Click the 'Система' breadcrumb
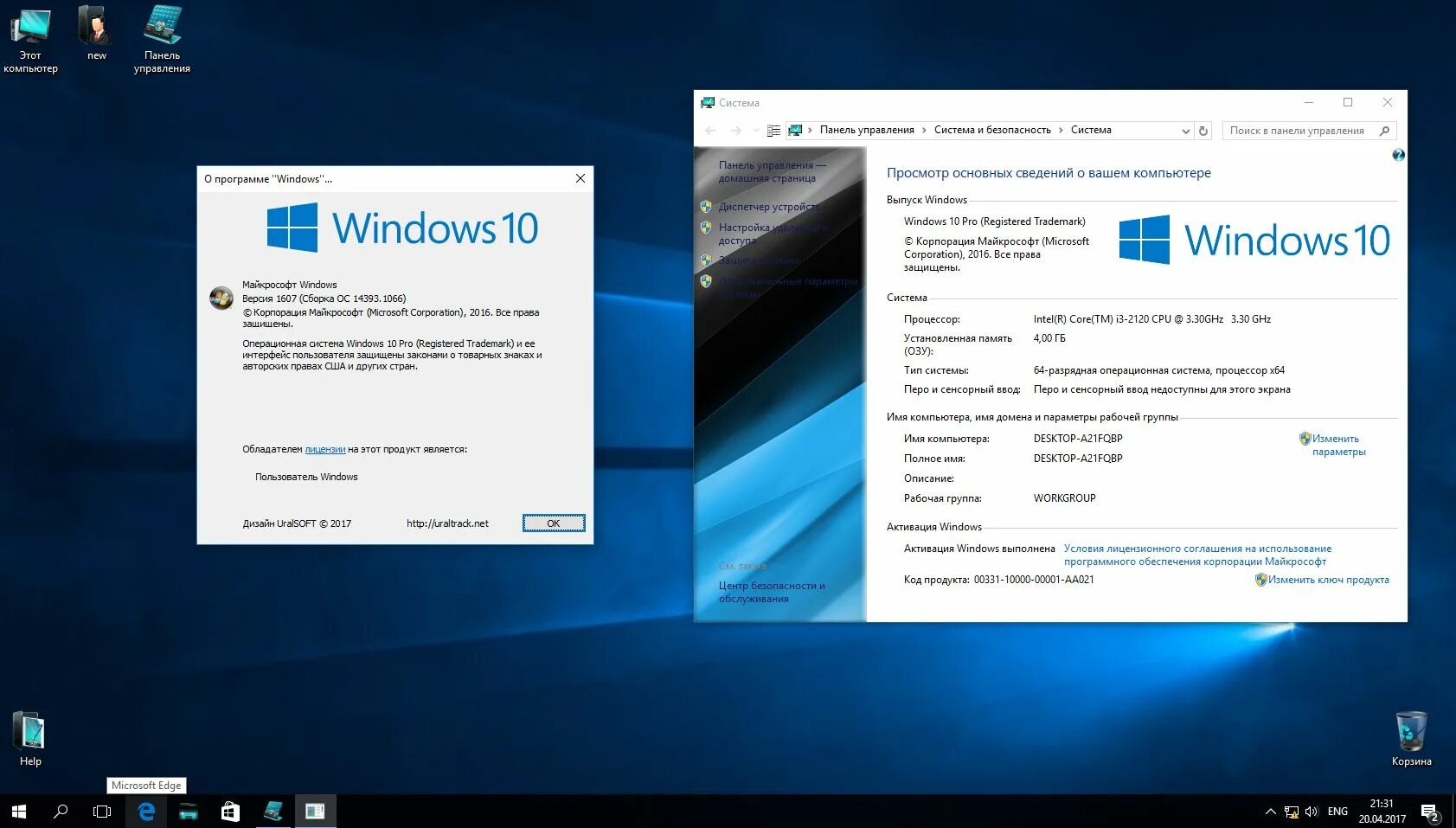Image resolution: width=1456 pixels, height=828 pixels. 1091,130
